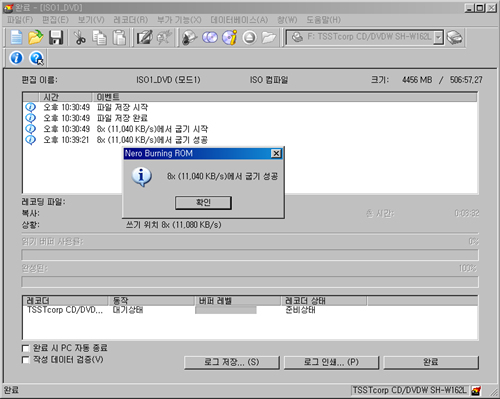
Task: Open a compilation with the folder icon
Action: point(36,37)
